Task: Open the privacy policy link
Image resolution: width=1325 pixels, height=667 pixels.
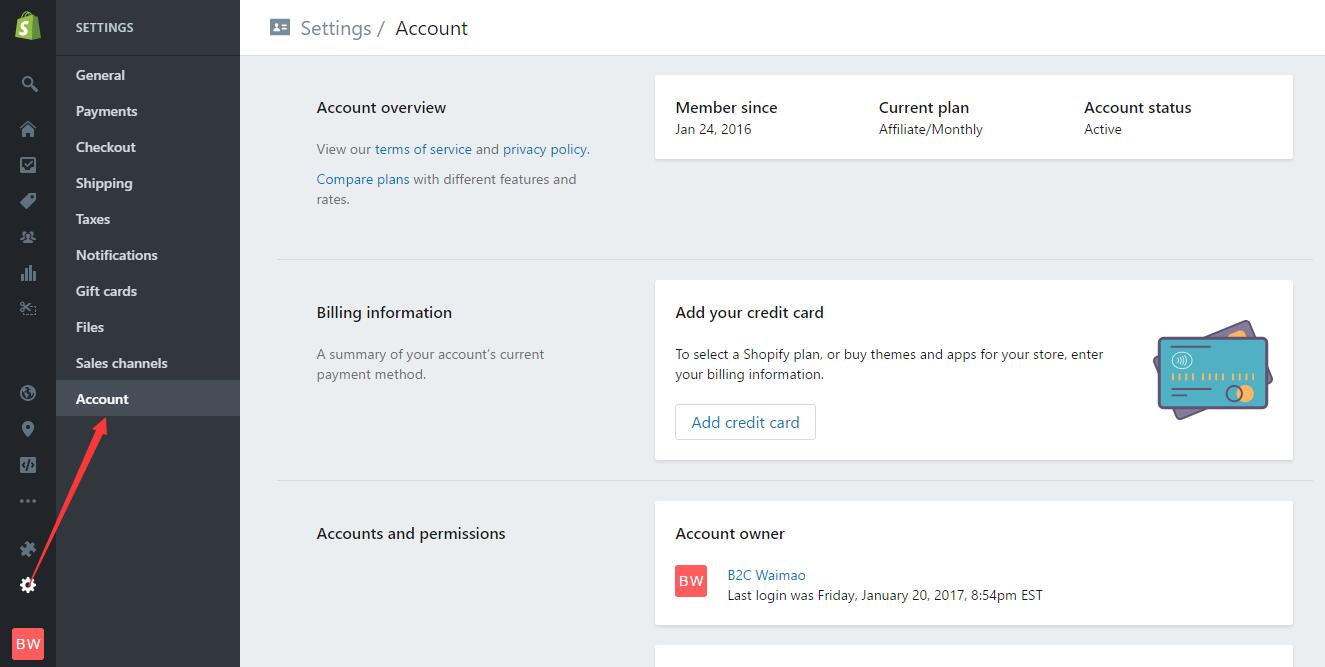Action: [545, 149]
